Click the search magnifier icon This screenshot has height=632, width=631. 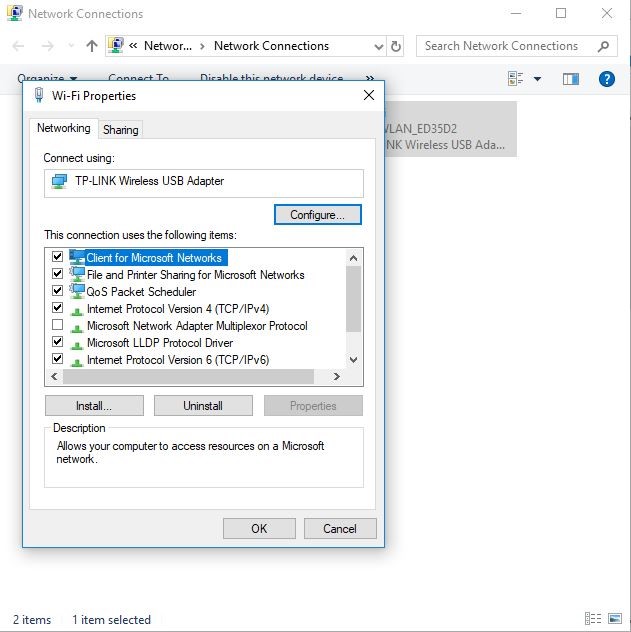(x=603, y=46)
